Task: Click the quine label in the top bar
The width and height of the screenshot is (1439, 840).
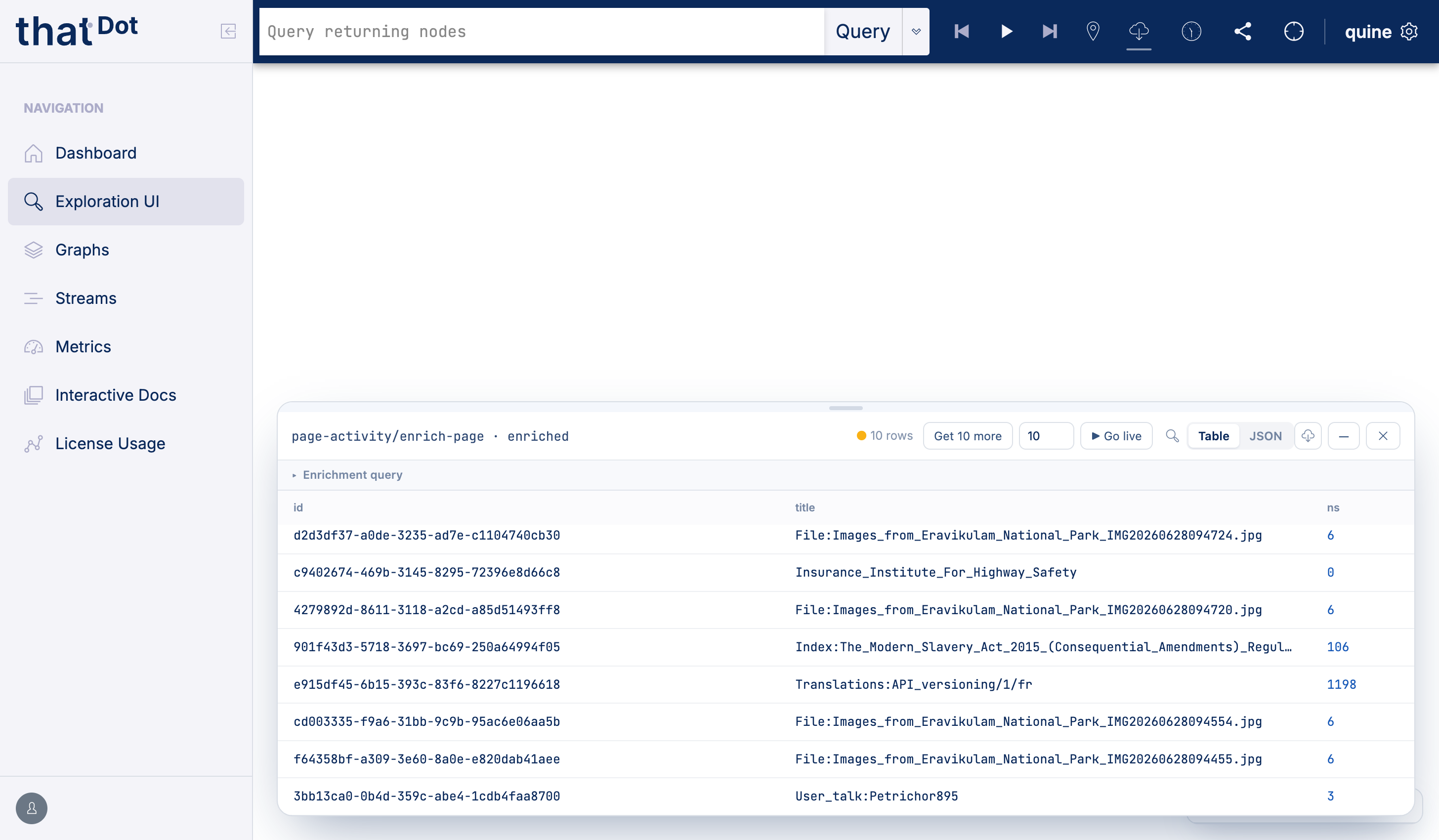Action: (x=1368, y=32)
